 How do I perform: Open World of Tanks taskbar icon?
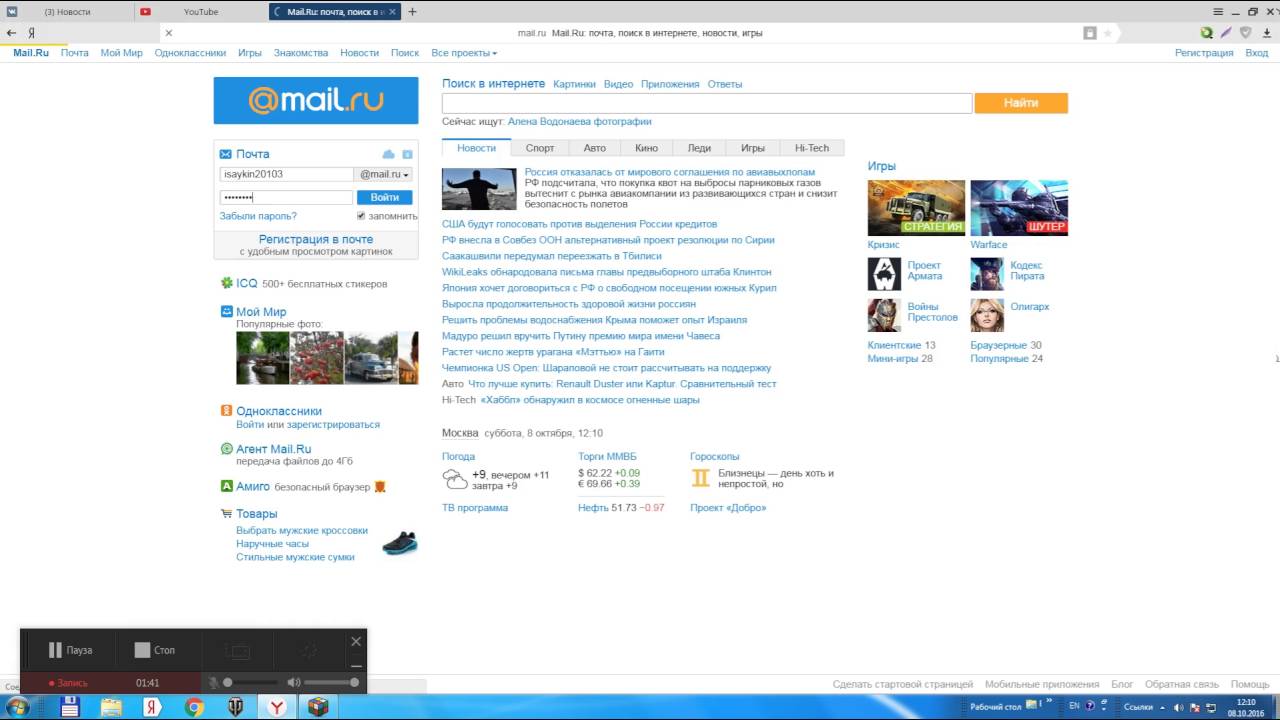click(236, 707)
